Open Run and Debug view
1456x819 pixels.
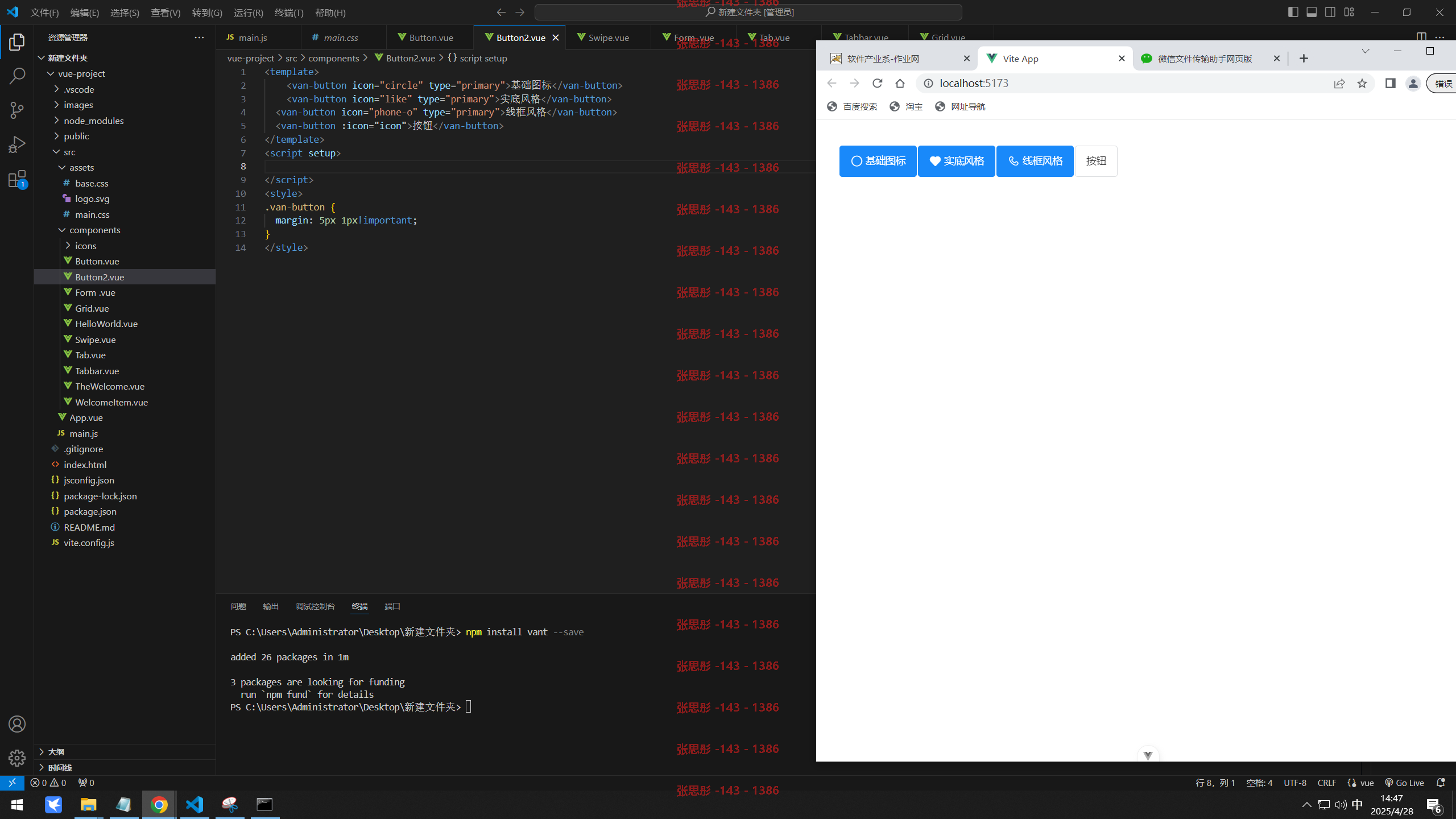[x=17, y=144]
